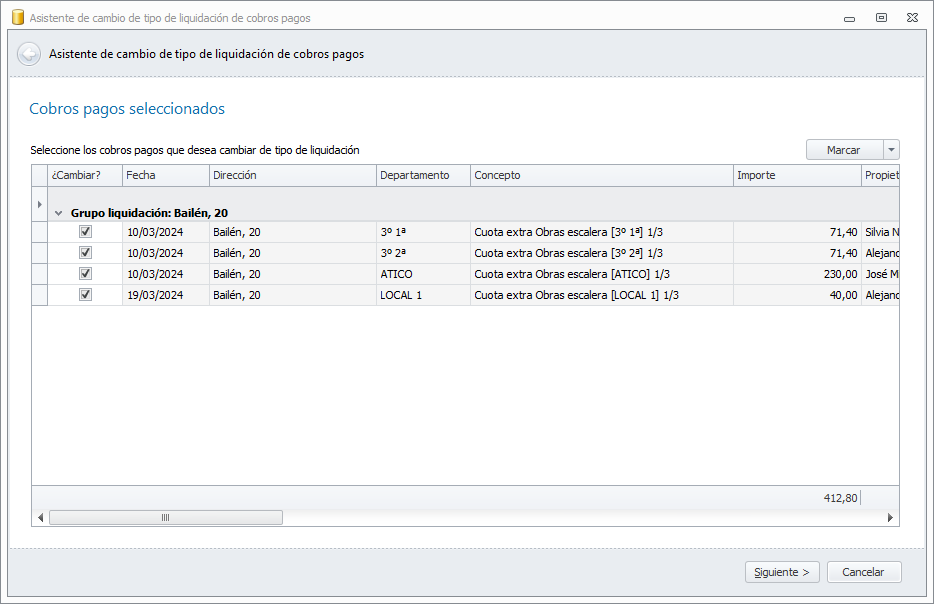934x604 pixels.
Task: Click the yellow database icon in the title bar
Action: point(17,17)
